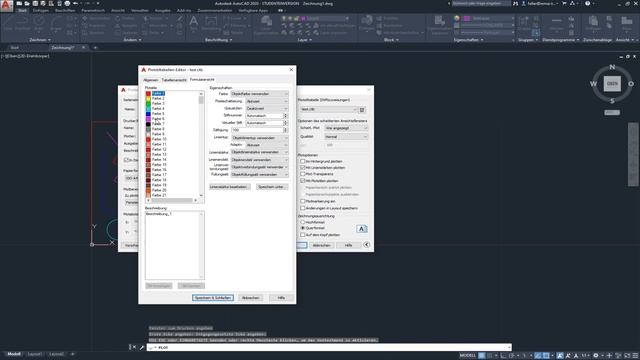Click Speichern unter button

(x=272, y=187)
